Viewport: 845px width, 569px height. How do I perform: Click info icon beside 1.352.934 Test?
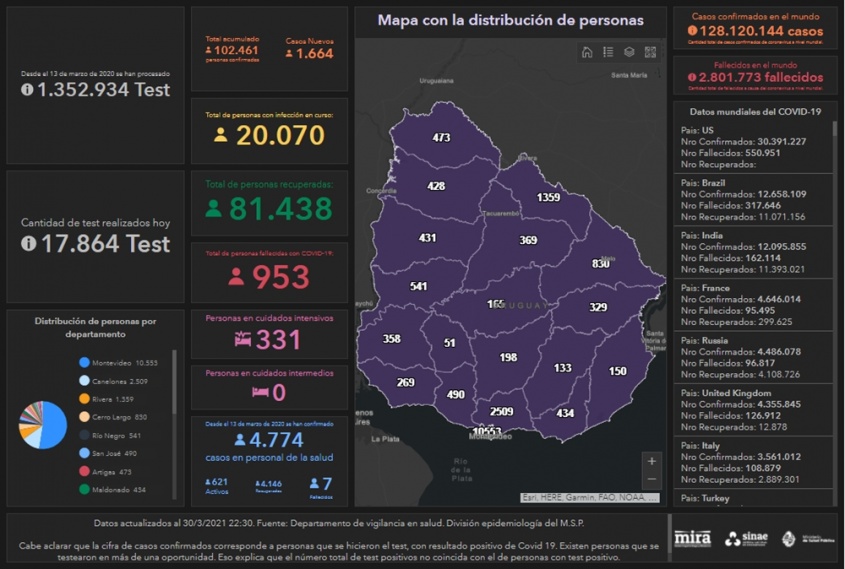pyautogui.click(x=28, y=90)
